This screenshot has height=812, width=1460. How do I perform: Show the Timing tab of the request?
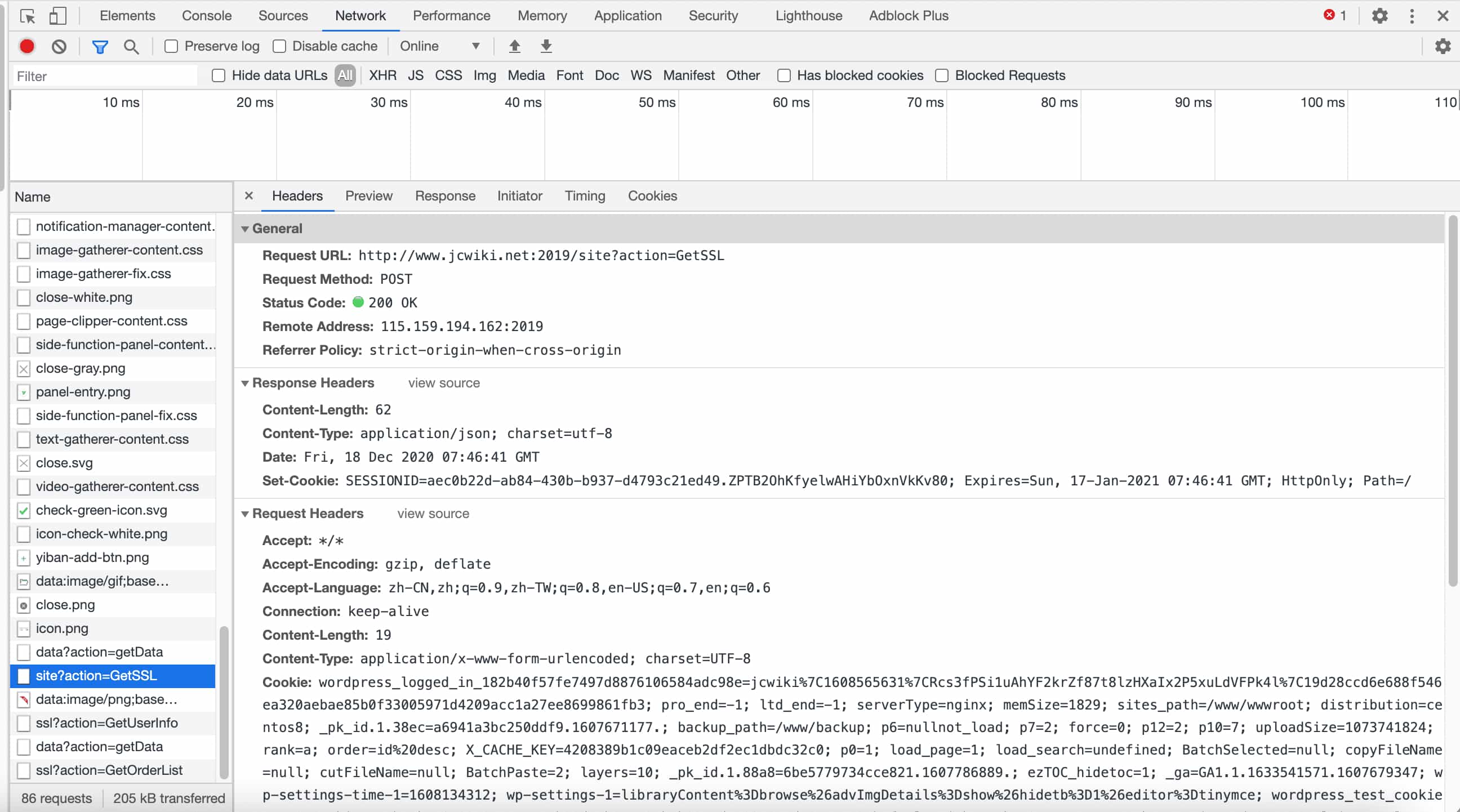point(584,195)
